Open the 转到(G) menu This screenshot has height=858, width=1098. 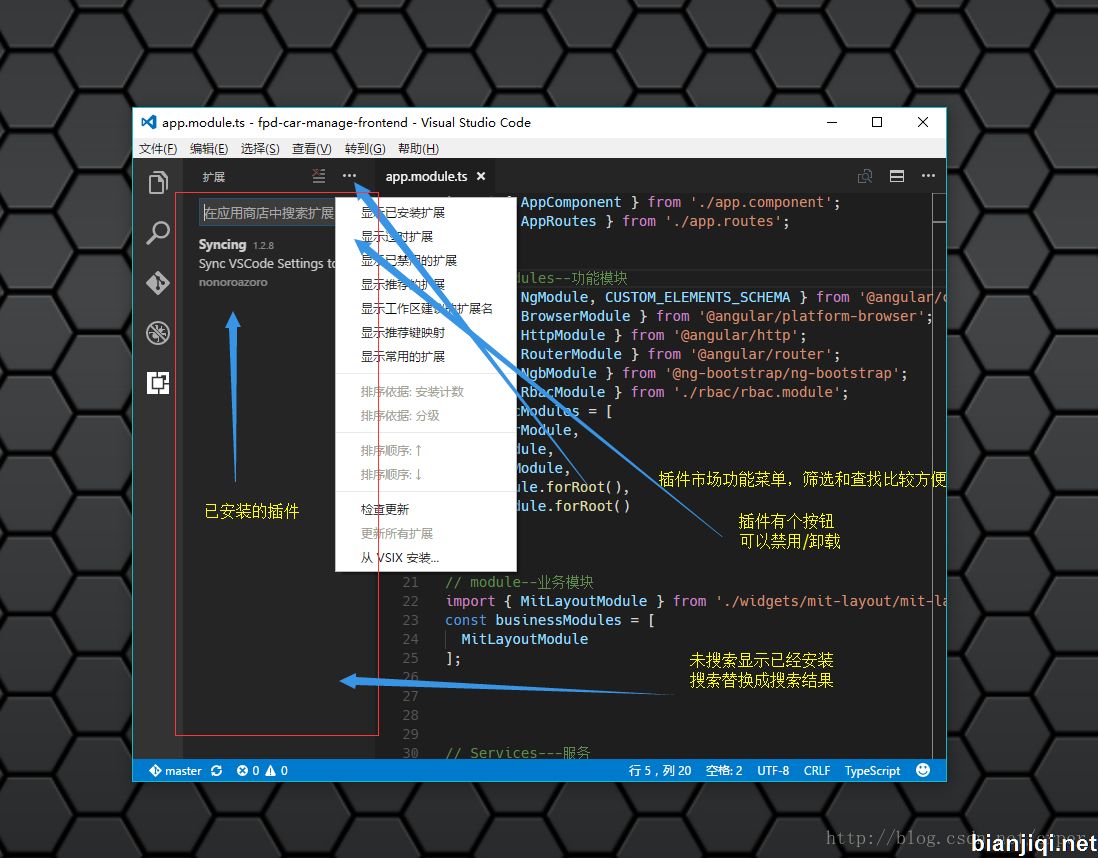click(x=365, y=148)
